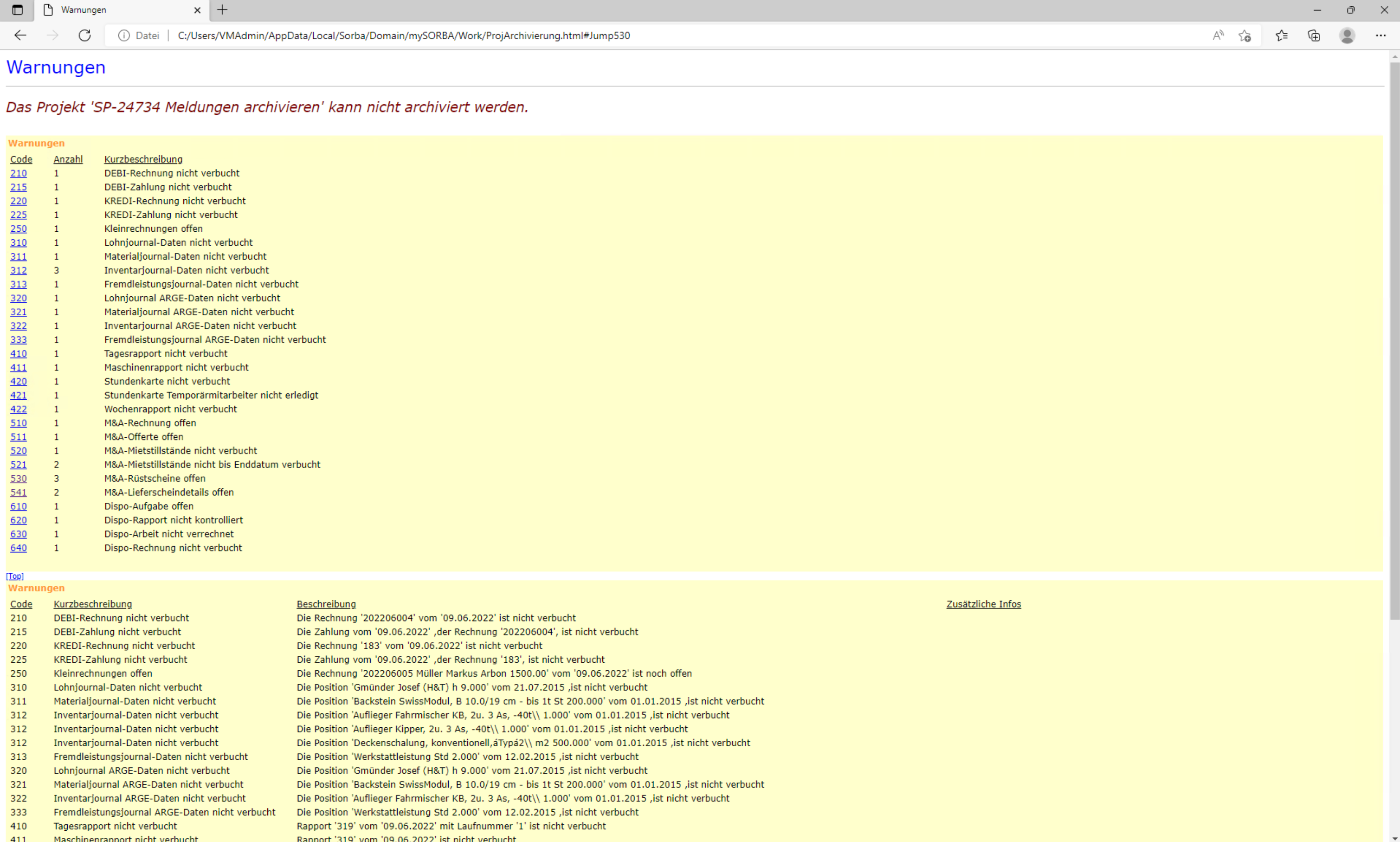Jump to warning code 225
Screen dimensions: 1400x842
pyautogui.click(x=18, y=215)
